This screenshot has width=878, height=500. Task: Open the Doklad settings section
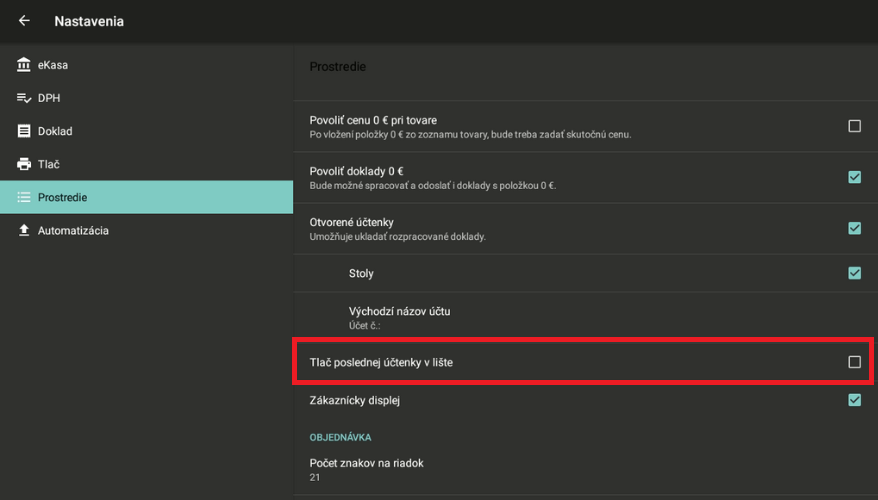[55, 131]
